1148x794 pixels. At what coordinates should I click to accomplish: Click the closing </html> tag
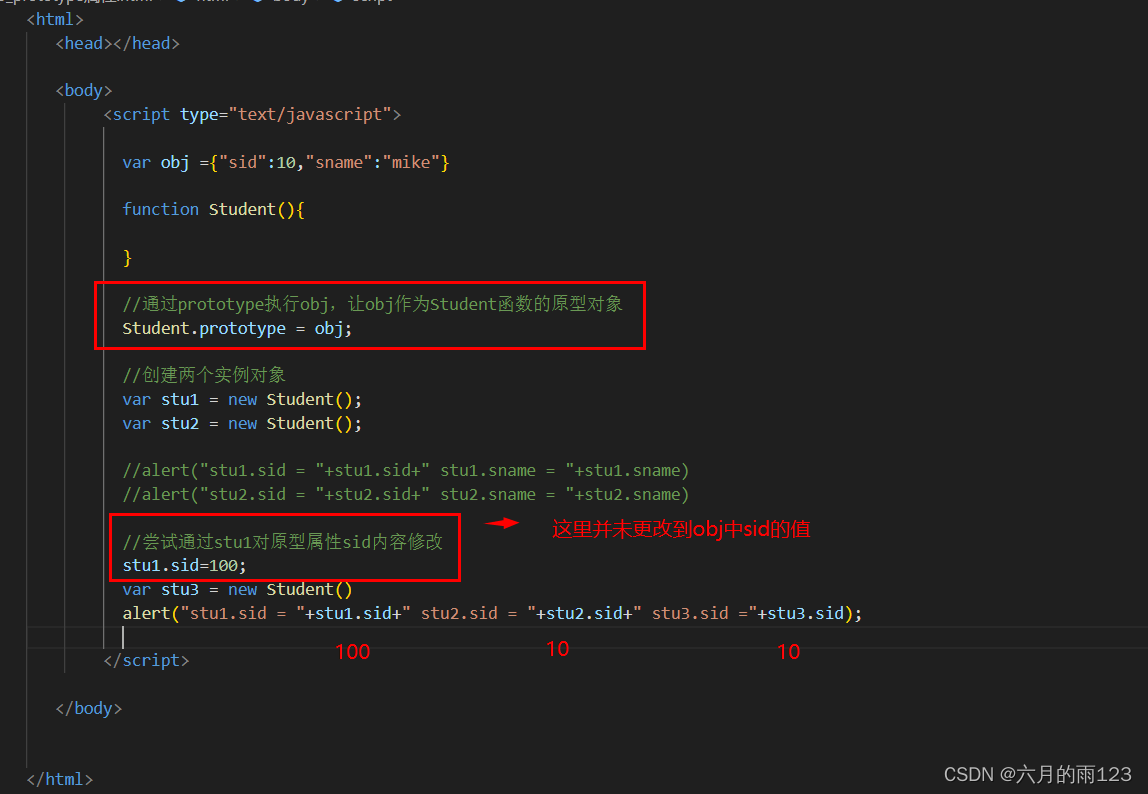click(60, 779)
